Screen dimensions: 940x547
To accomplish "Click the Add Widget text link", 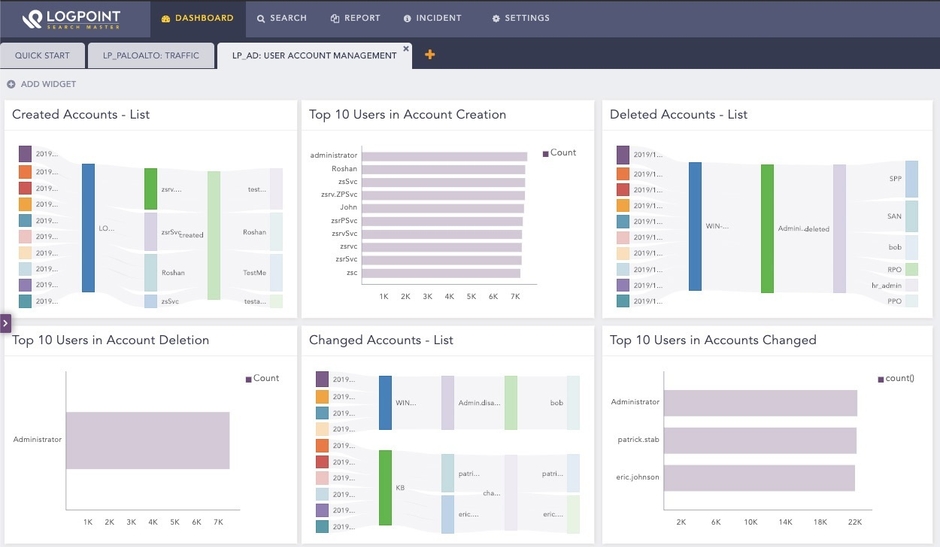I will click(x=48, y=84).
